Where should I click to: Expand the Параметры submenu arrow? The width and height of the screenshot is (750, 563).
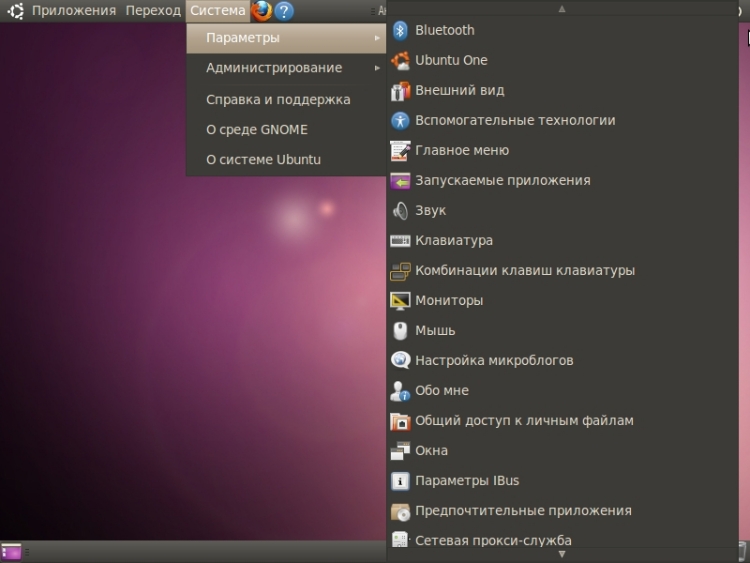coord(377,38)
